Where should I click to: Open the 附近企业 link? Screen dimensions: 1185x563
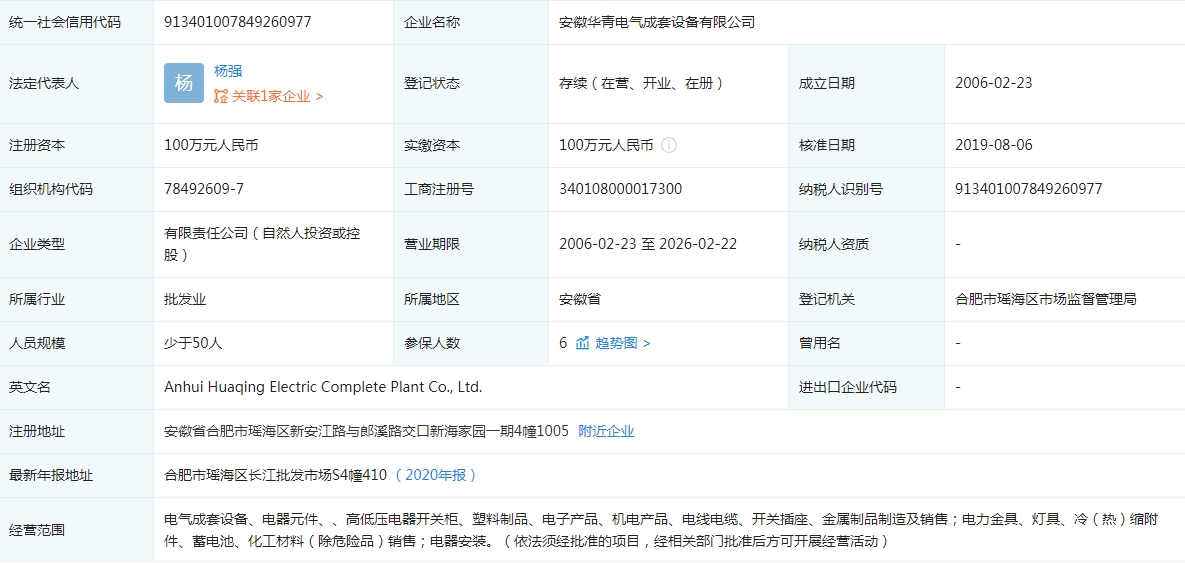[x=606, y=431]
